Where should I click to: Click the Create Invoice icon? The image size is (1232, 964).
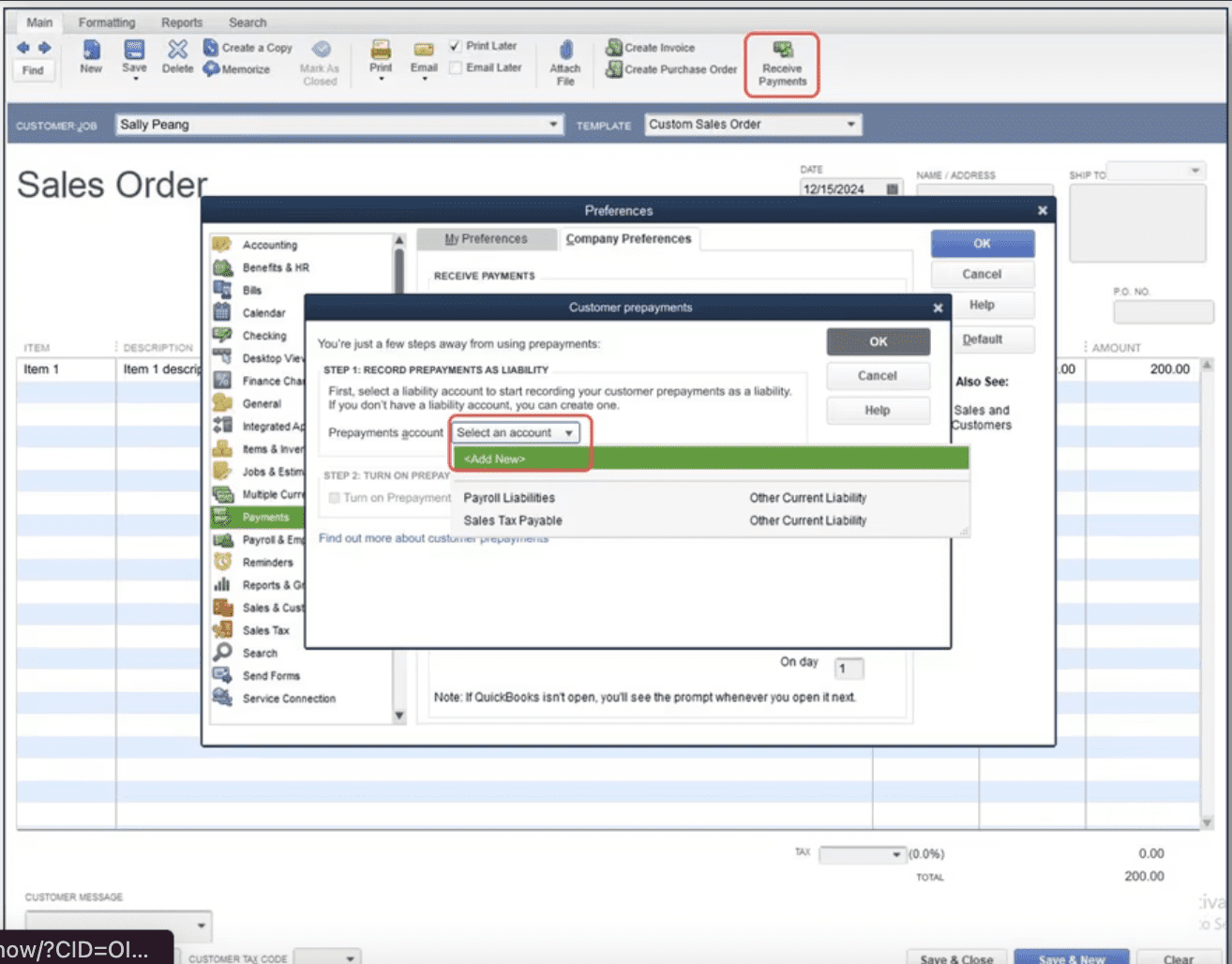click(x=614, y=47)
